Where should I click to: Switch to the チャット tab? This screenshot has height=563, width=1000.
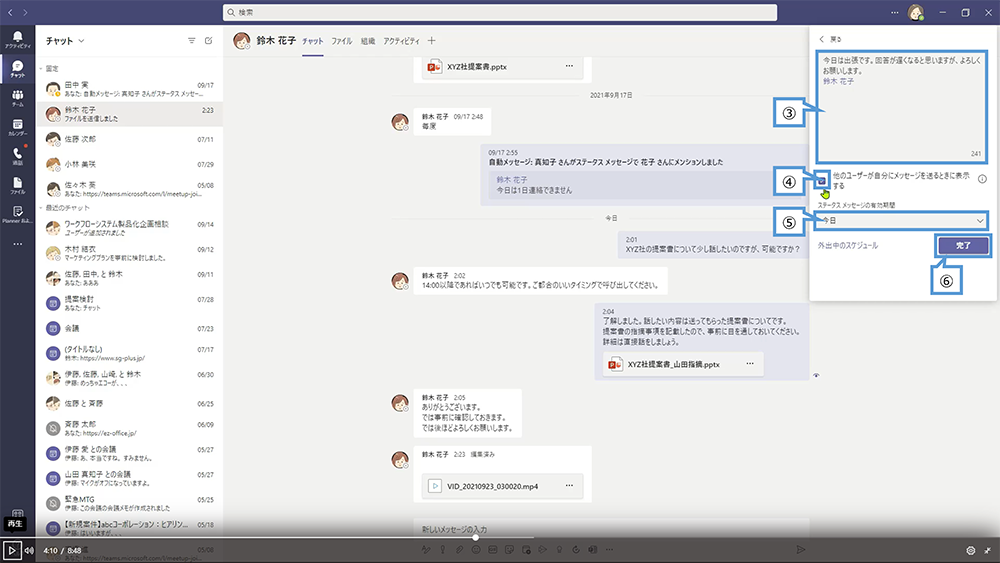(x=312, y=41)
